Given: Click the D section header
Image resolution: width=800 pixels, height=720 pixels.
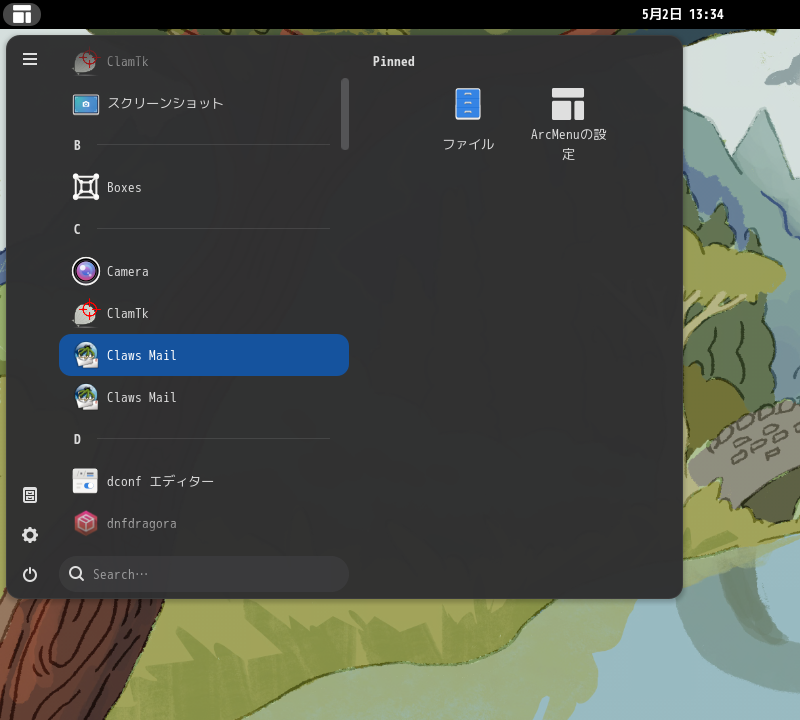Looking at the screenshot, I should coord(77,439).
